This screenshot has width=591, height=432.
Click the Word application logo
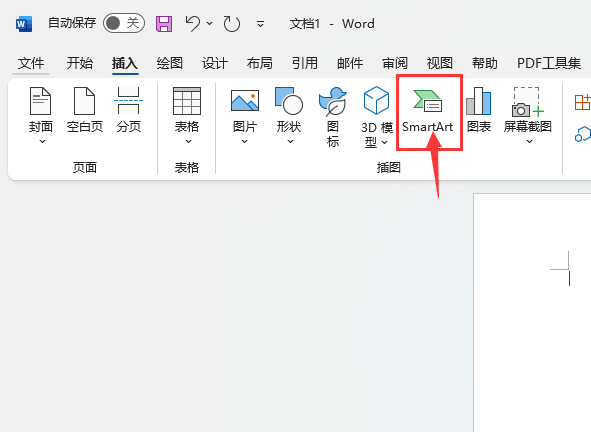tap(24, 24)
